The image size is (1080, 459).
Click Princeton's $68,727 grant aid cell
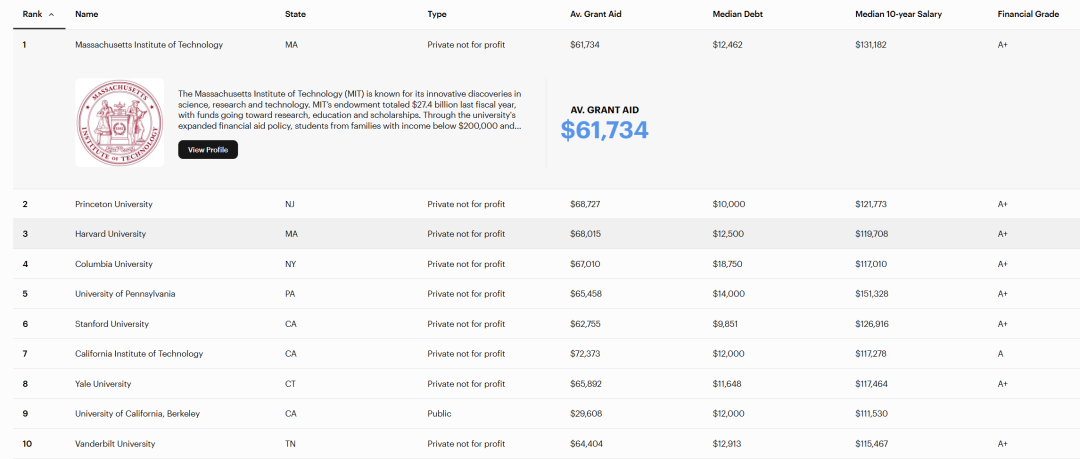coord(585,204)
